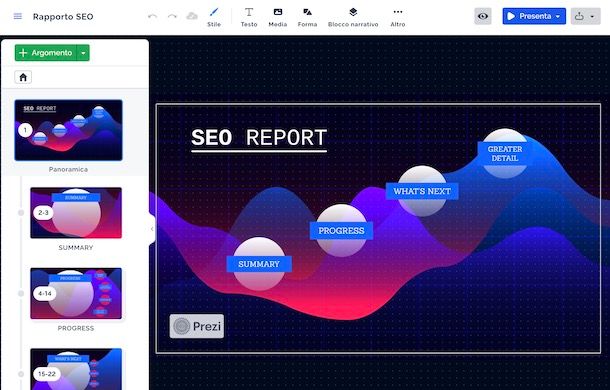Expand the Argomento dropdown arrow

tap(83, 53)
